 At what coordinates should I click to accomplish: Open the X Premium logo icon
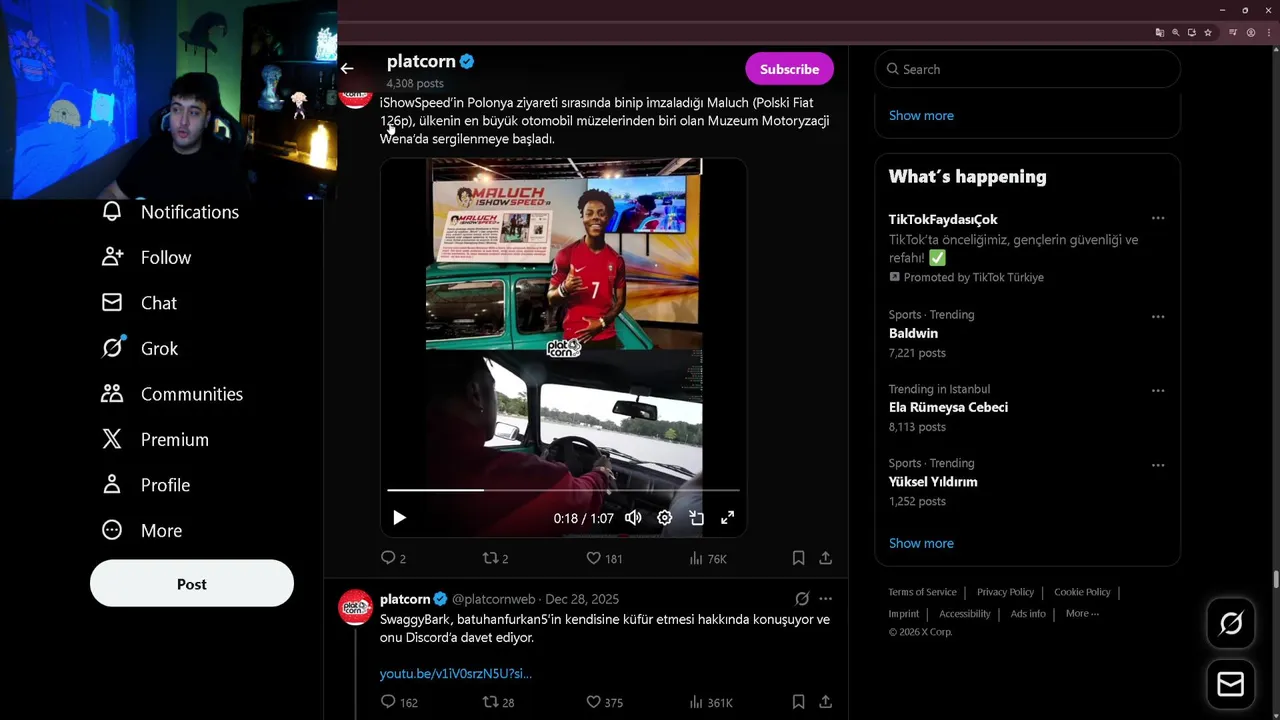pyautogui.click(x=112, y=439)
